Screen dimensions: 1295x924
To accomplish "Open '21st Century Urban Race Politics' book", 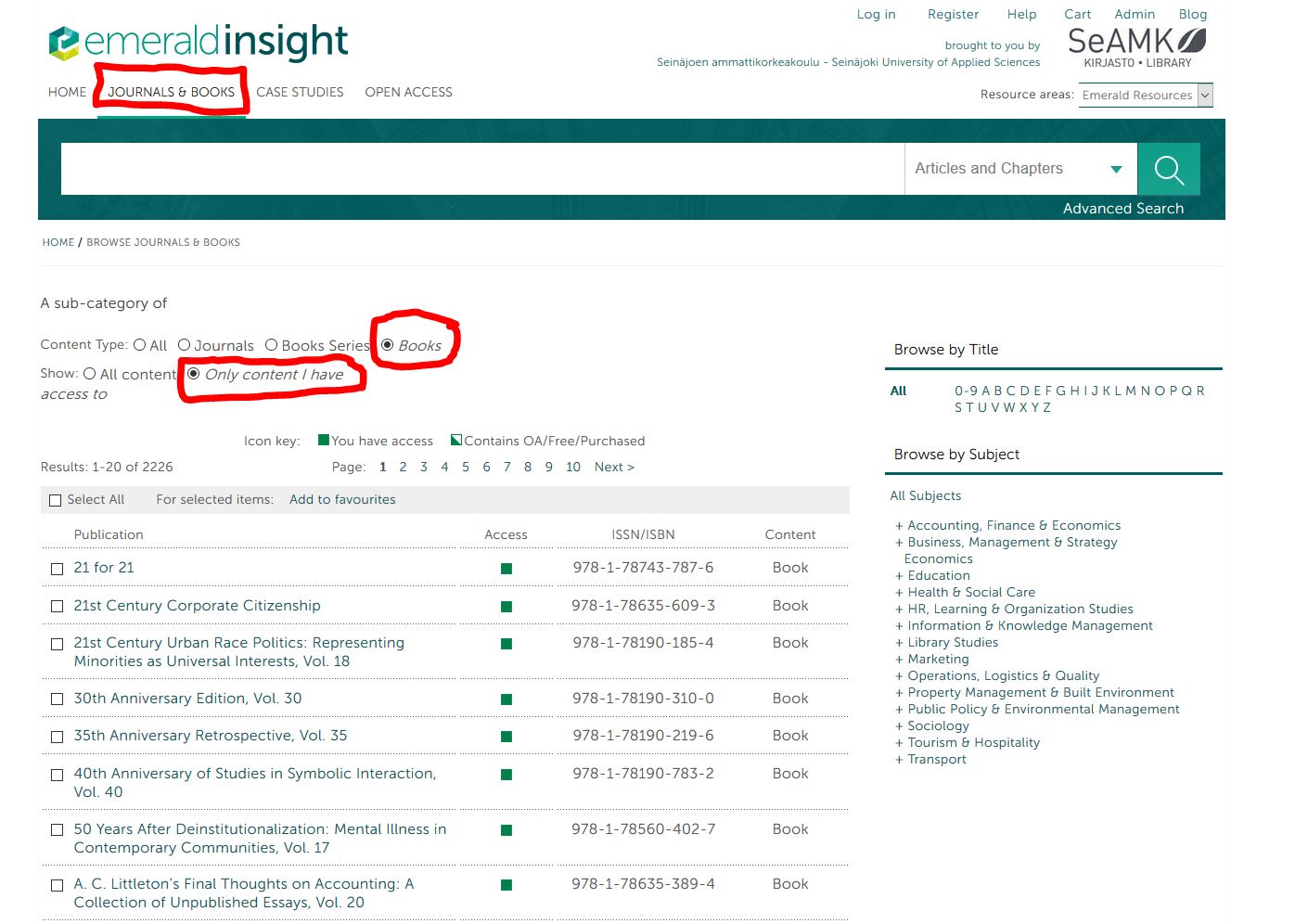I will click(239, 651).
